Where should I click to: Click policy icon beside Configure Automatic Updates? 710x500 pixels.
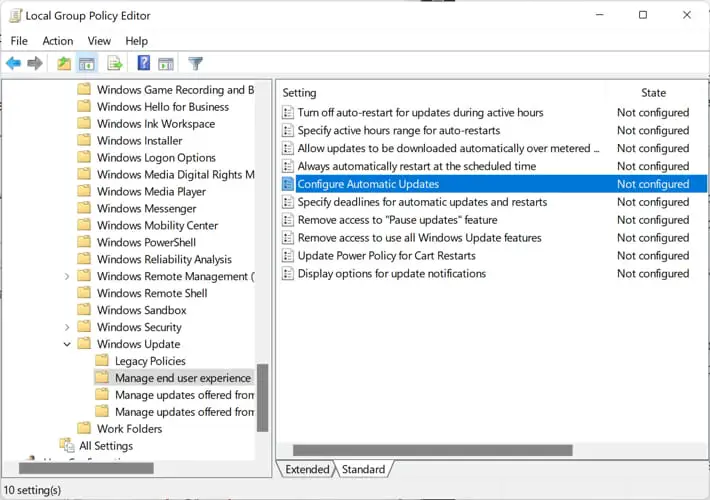(288, 184)
